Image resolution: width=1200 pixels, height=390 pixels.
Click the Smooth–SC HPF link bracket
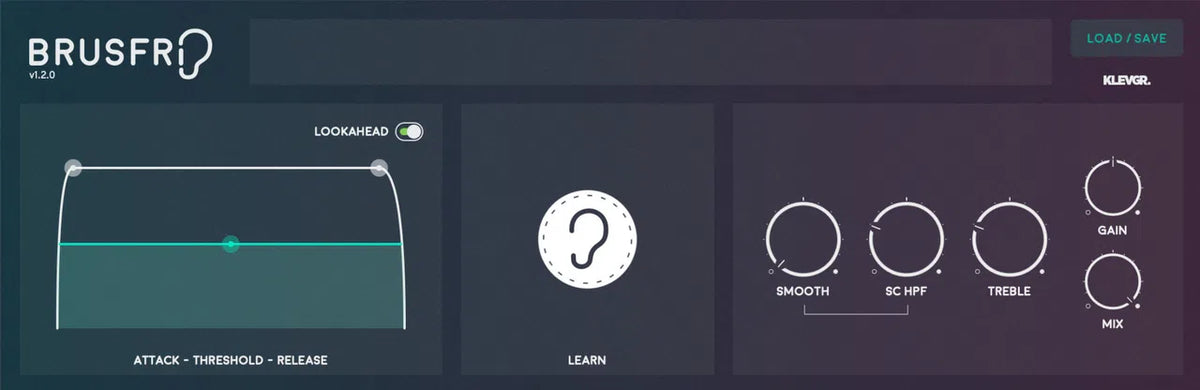[x=855, y=309]
